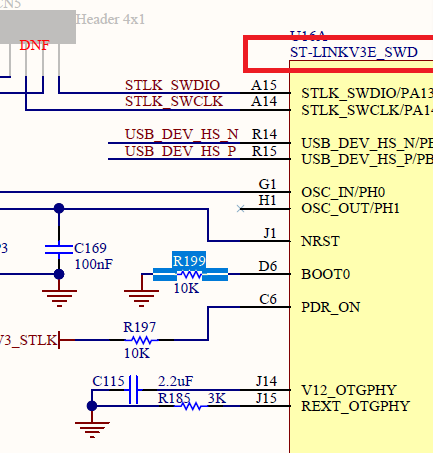Click pin number G1
The height and width of the screenshot is (453, 433).
coord(268,184)
